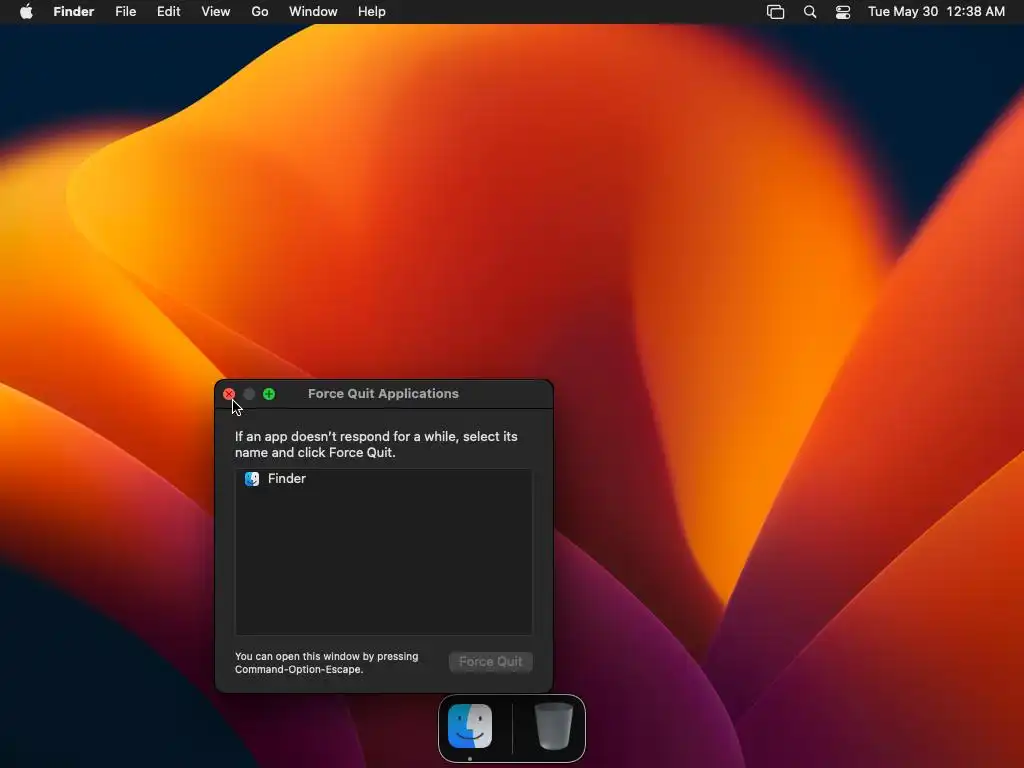
Task: Open the Apple menu
Action: point(26,12)
